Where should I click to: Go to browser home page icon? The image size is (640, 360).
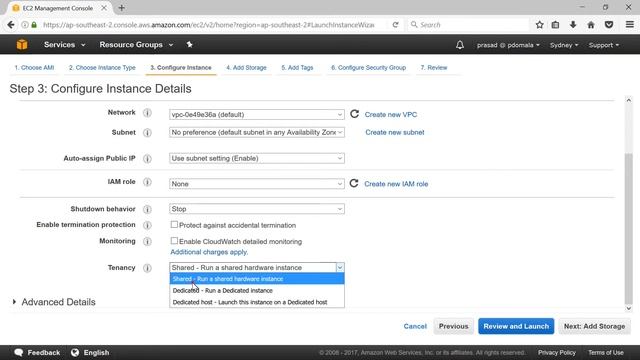coord(591,24)
